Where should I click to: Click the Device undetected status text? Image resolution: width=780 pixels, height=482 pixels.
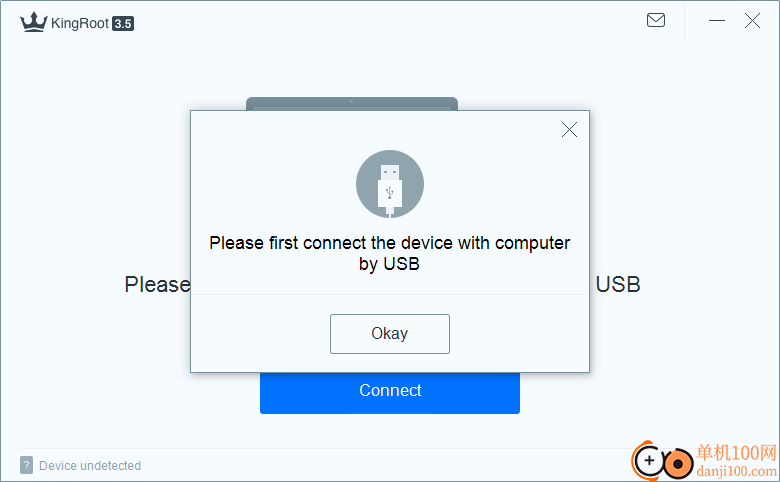point(90,466)
